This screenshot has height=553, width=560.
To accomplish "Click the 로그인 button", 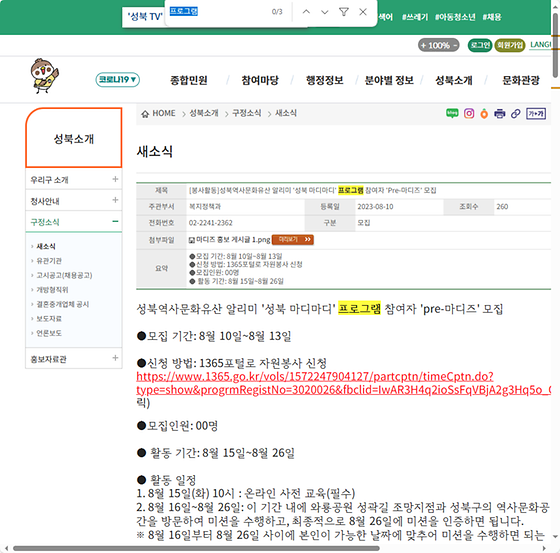I will click(480, 45).
